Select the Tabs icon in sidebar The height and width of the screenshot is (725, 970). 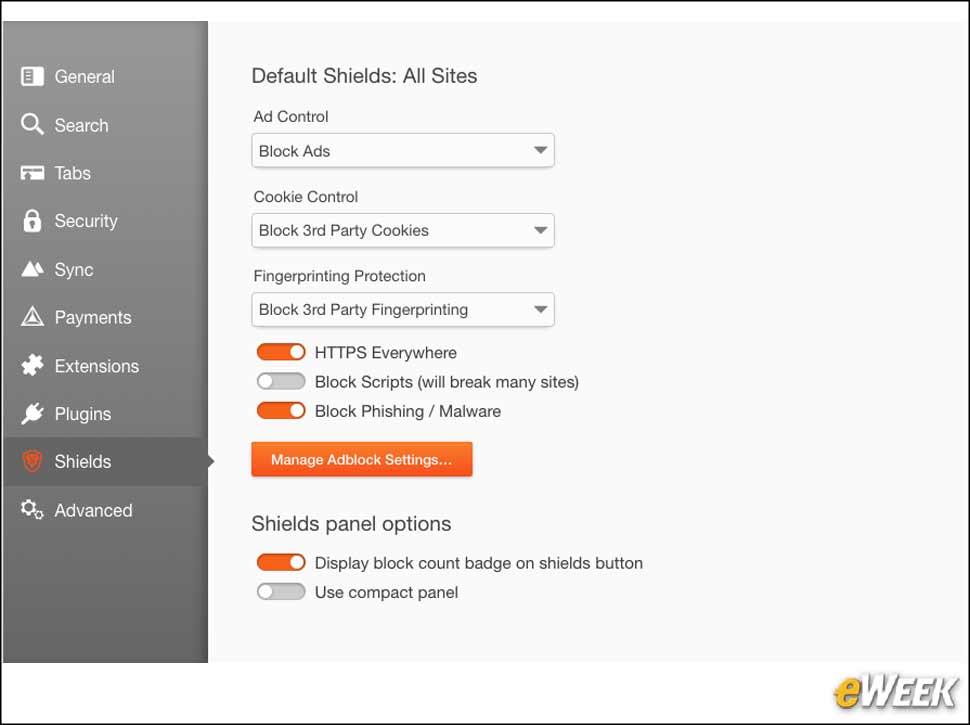coord(32,173)
